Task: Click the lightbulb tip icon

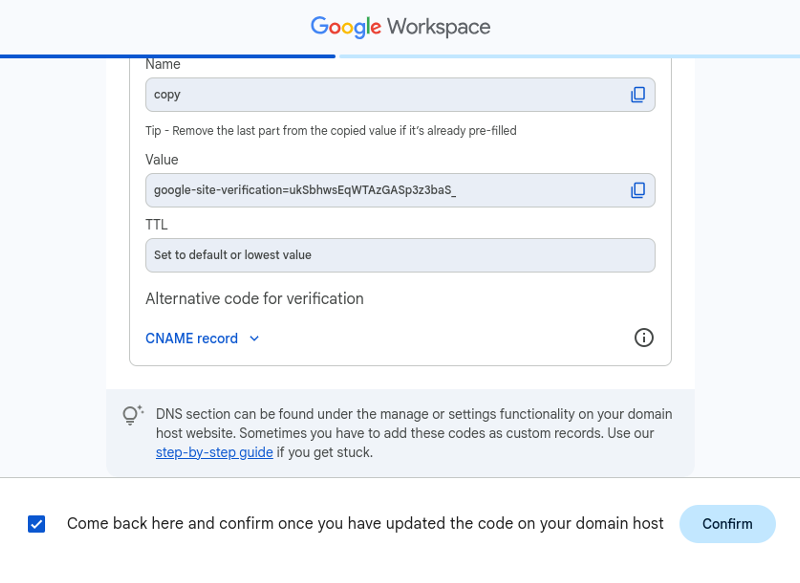Action: pos(131,414)
